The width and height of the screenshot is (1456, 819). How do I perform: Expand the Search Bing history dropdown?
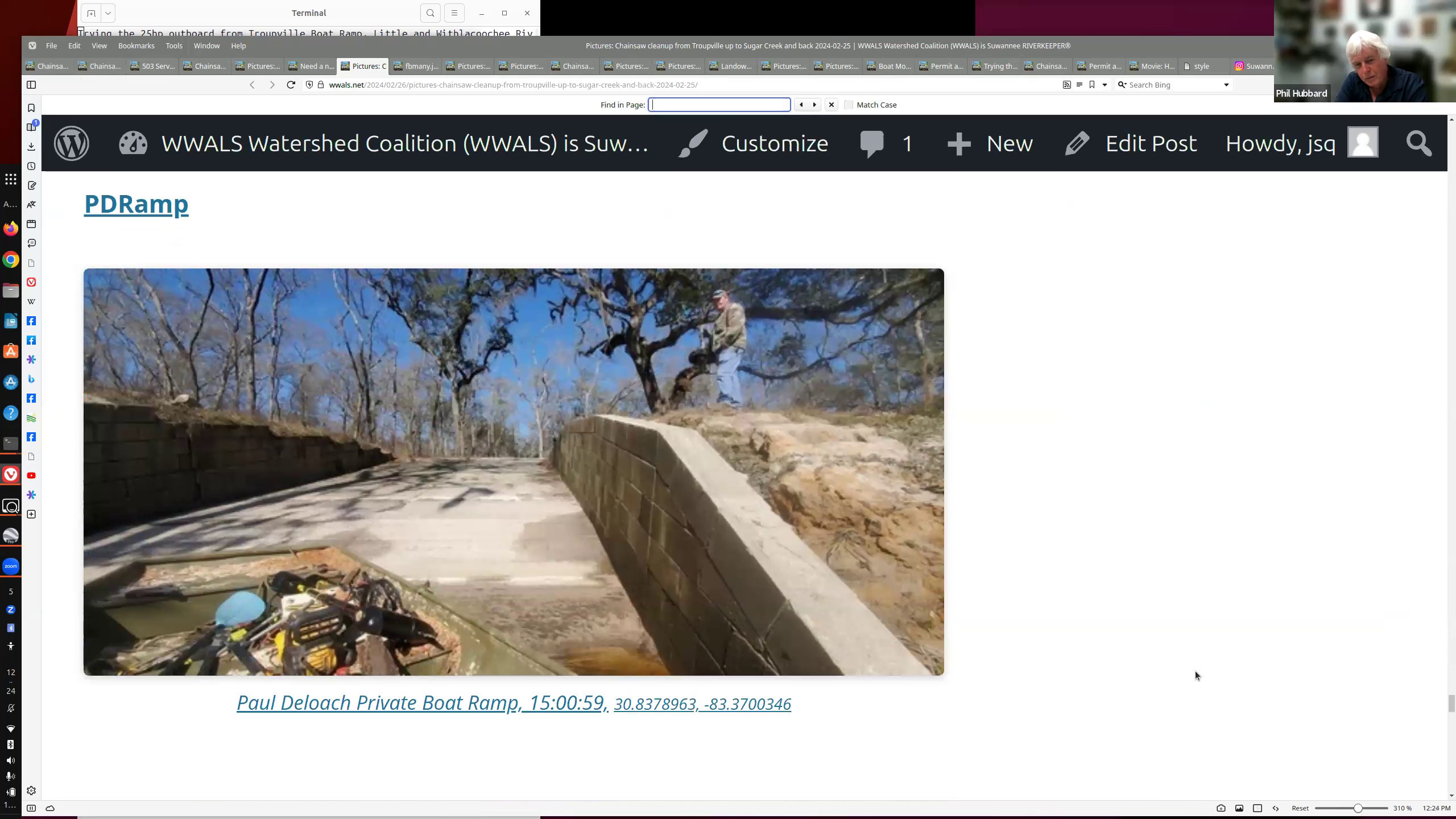[x=1226, y=85]
